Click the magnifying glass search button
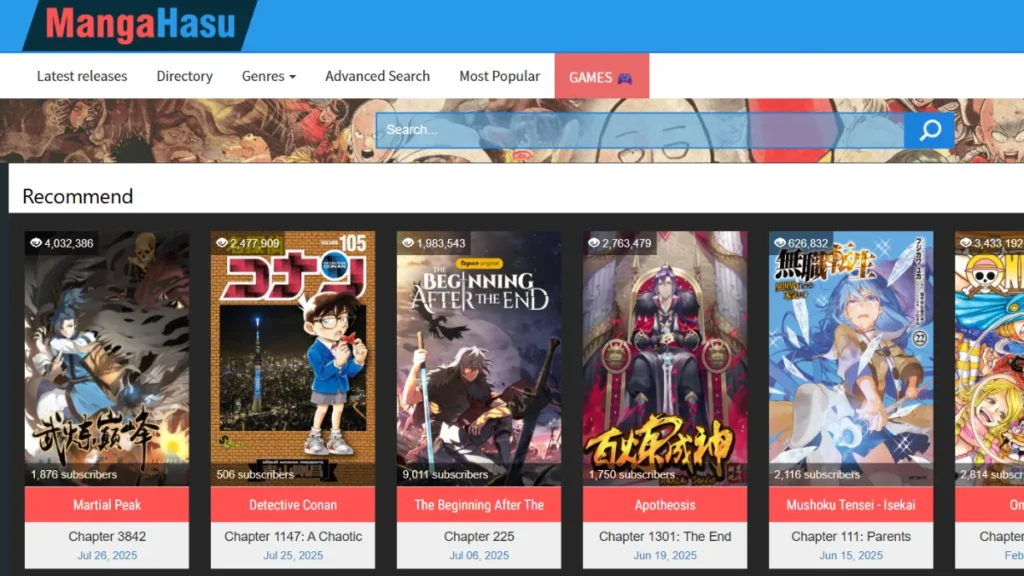Image resolution: width=1024 pixels, height=576 pixels. point(929,130)
